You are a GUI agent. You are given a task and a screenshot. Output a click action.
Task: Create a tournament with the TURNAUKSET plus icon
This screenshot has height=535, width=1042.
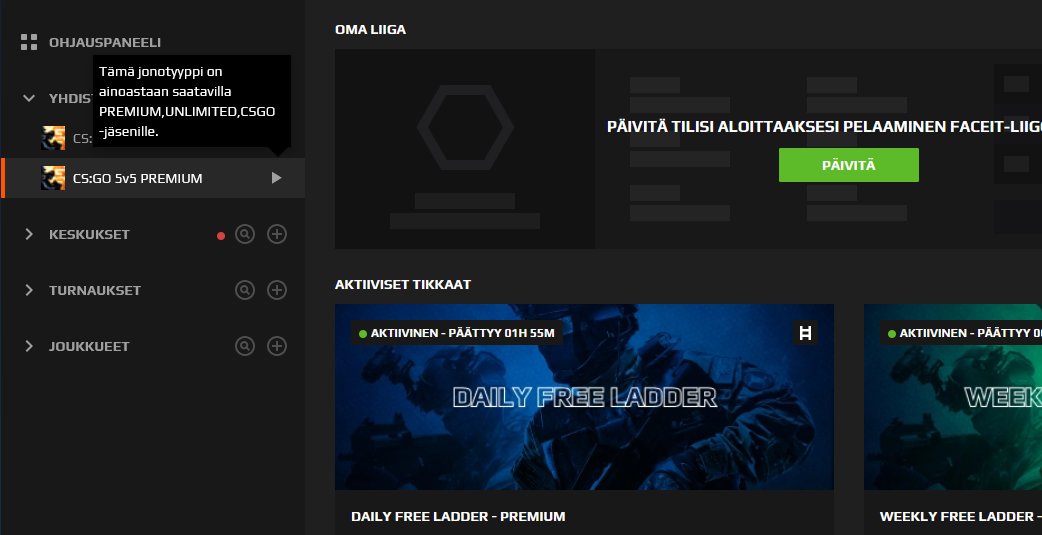(x=277, y=290)
